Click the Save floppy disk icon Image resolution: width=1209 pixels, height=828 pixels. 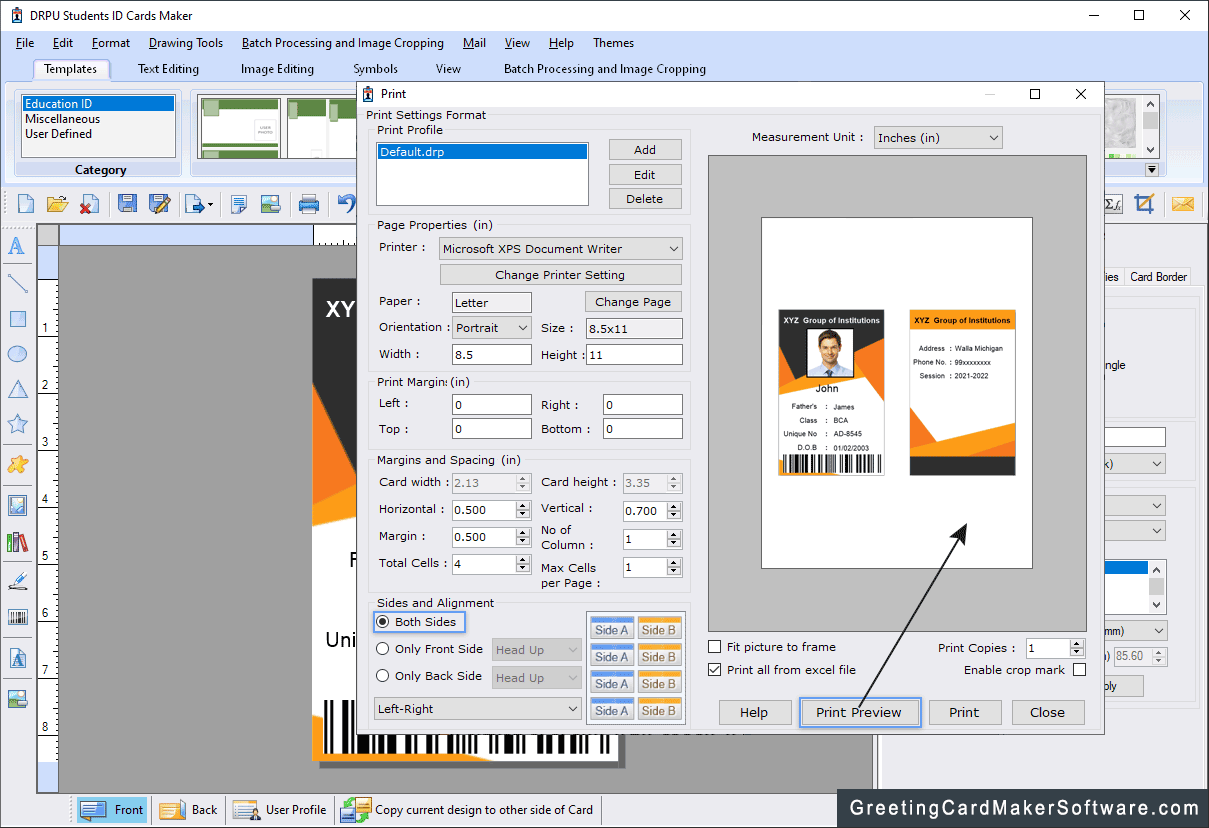point(127,204)
